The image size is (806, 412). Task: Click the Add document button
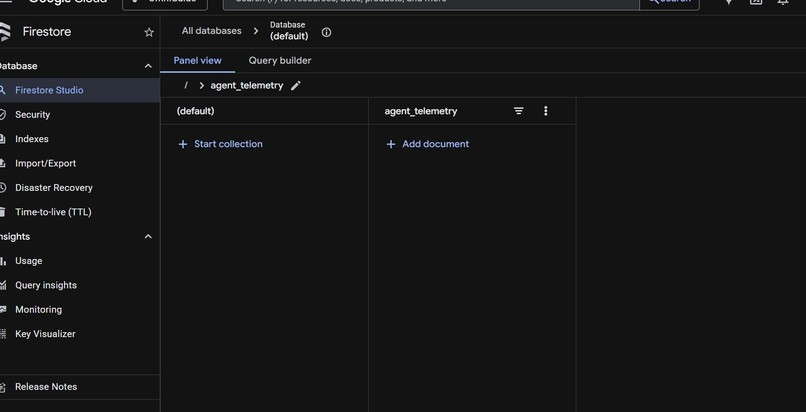[428, 144]
